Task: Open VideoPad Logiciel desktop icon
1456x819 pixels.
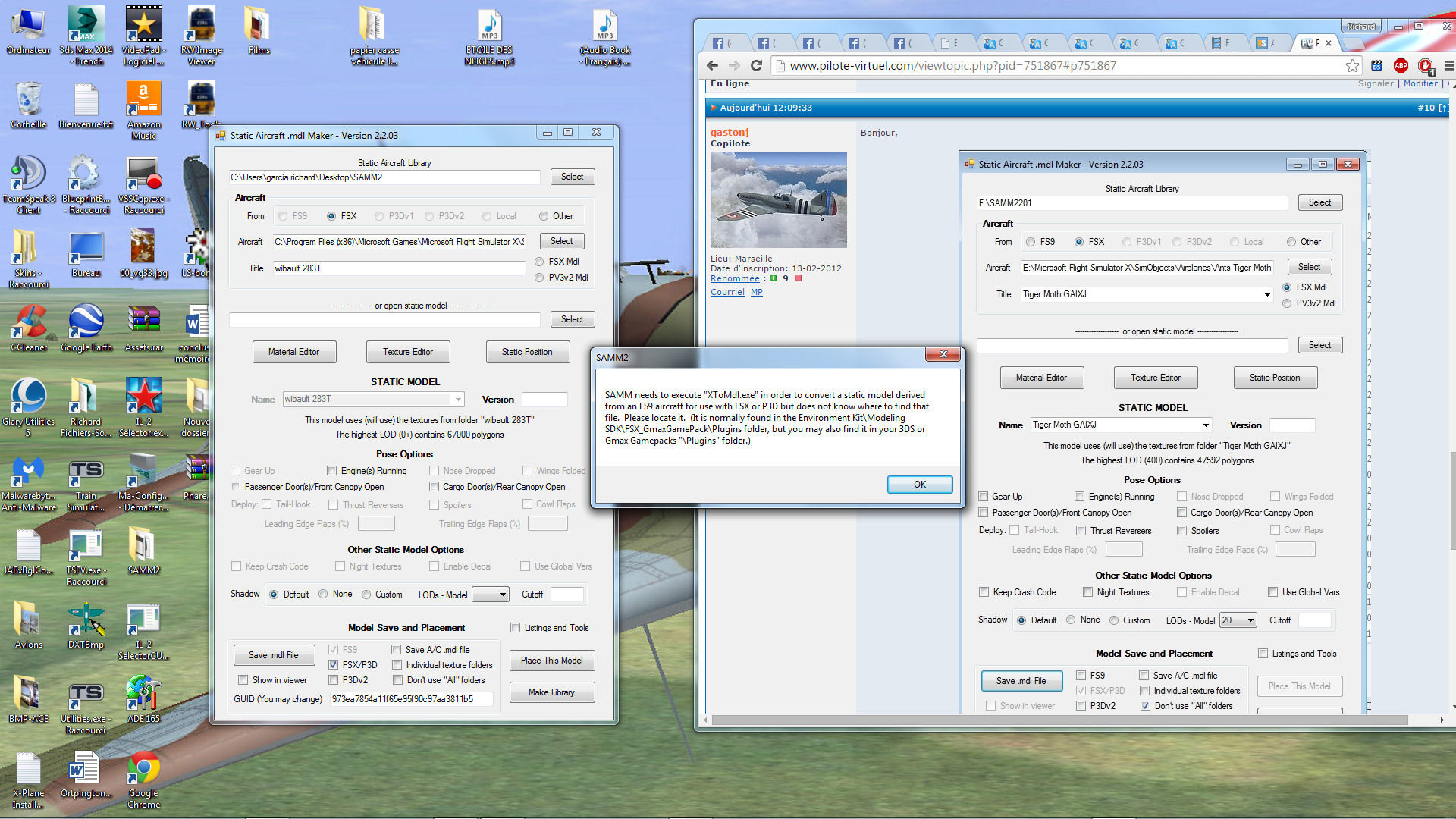Action: pos(143,36)
